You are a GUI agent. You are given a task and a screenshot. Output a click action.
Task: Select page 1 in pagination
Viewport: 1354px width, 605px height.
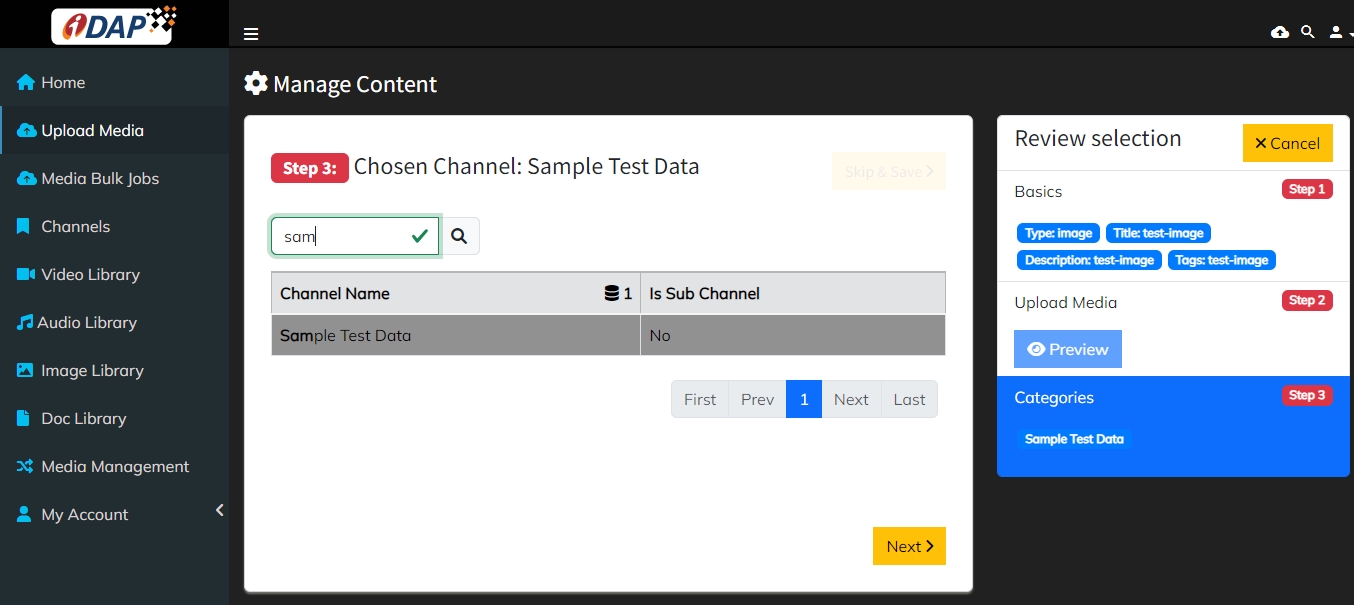click(x=804, y=399)
